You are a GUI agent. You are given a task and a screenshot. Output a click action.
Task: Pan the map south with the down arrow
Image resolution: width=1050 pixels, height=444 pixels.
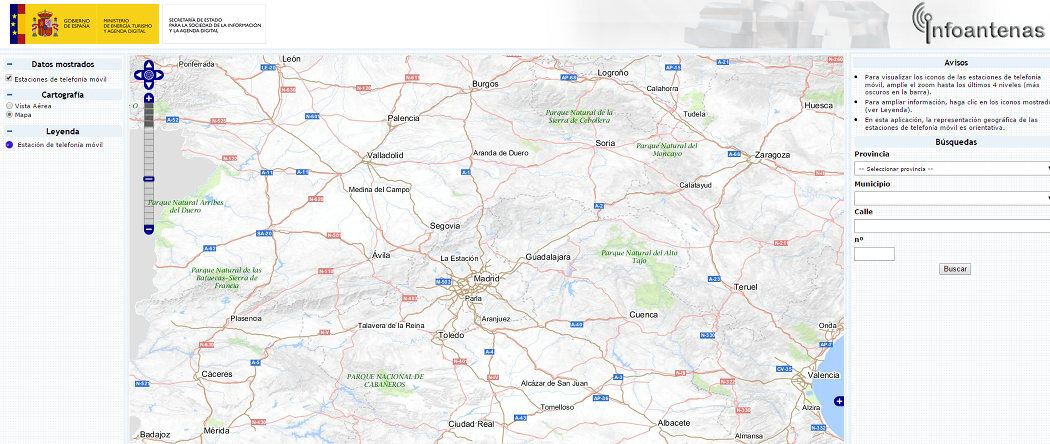149,86
